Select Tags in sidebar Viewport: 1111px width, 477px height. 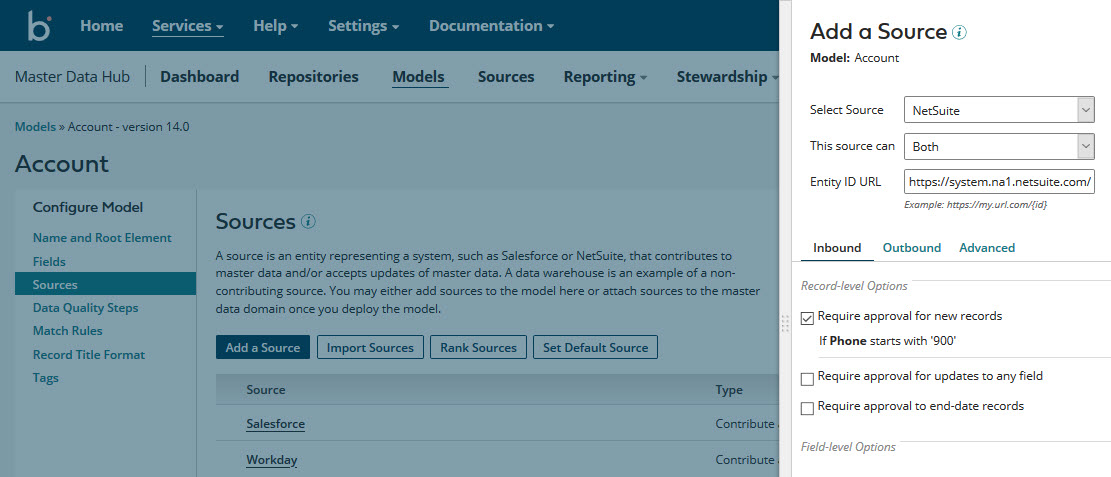pyautogui.click(x=45, y=378)
